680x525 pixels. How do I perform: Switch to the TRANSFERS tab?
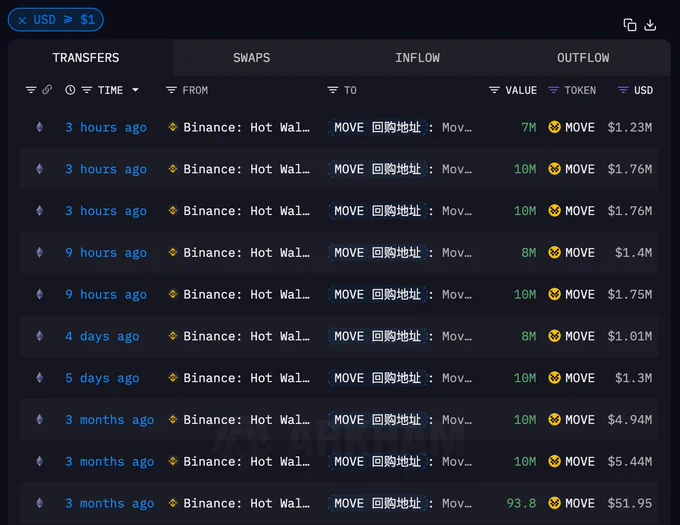coord(86,58)
